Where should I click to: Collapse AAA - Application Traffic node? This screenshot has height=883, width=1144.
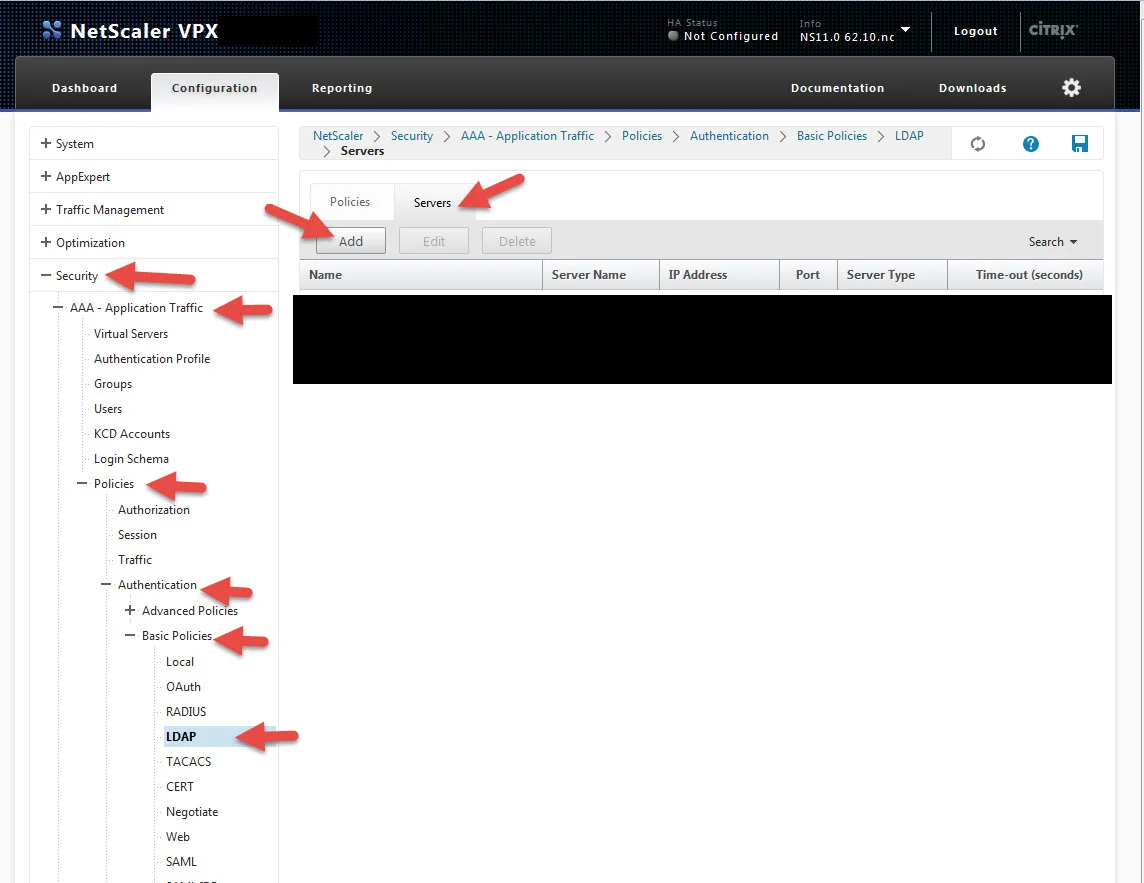[x=58, y=307]
